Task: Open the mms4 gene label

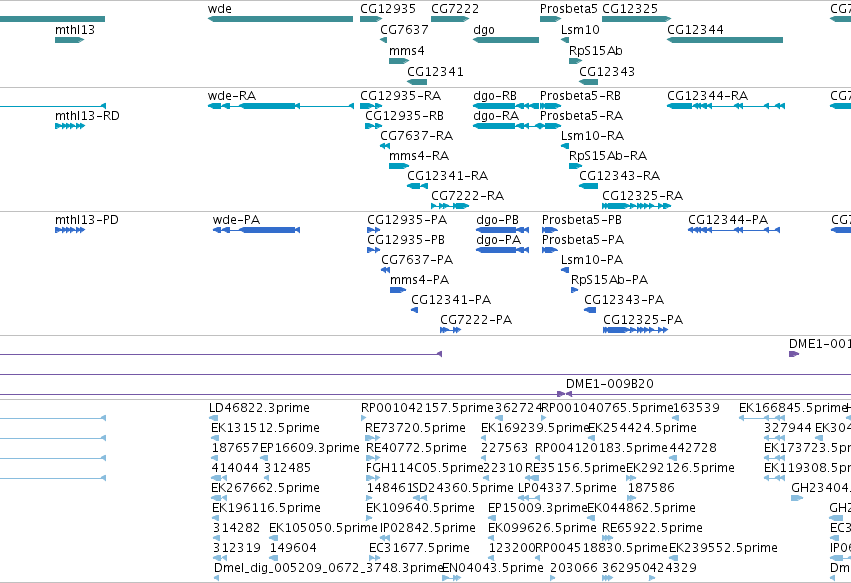Action: tap(407, 50)
